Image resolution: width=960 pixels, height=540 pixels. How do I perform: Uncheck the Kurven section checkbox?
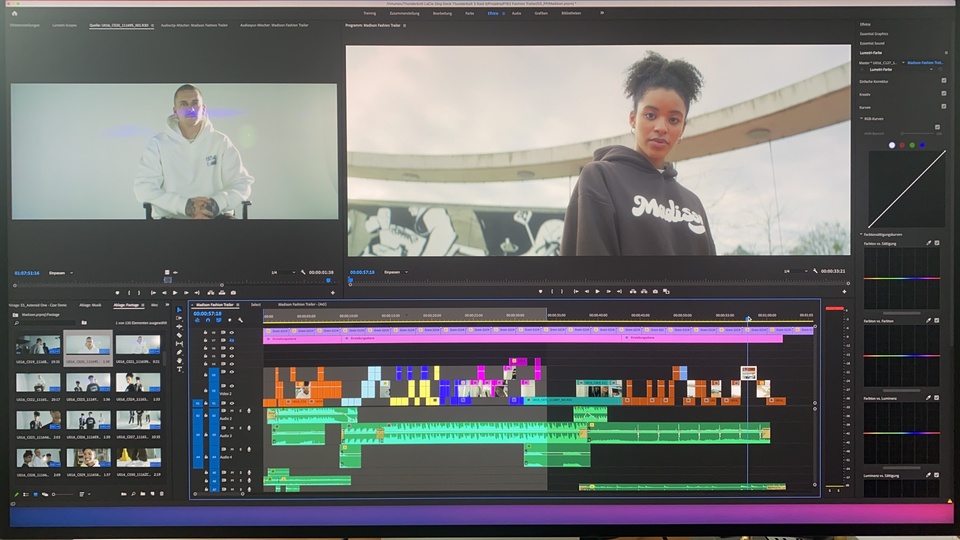pos(944,106)
